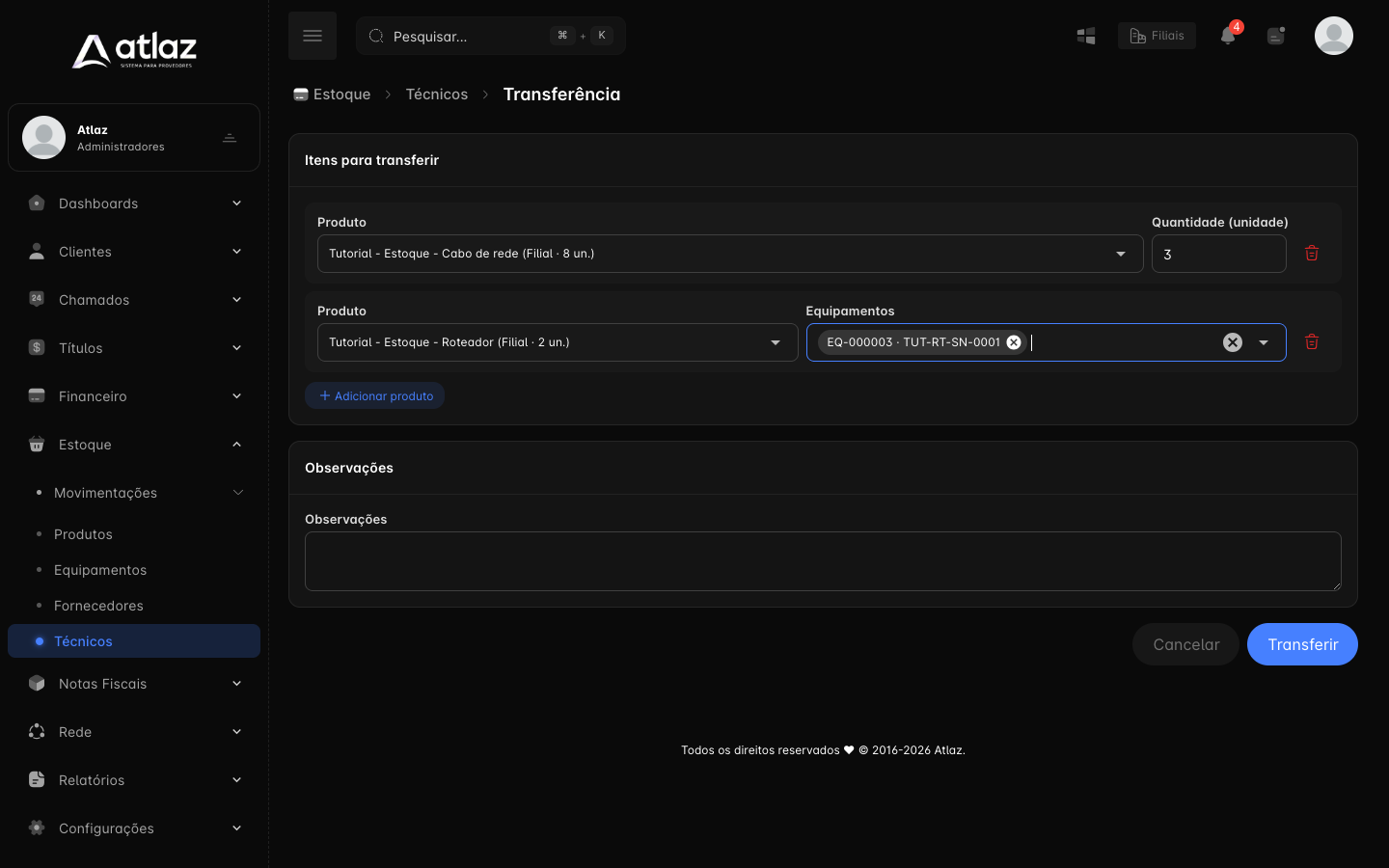1389x868 pixels.
Task: Click the grid layout icon near Filiais
Action: [x=1086, y=36]
